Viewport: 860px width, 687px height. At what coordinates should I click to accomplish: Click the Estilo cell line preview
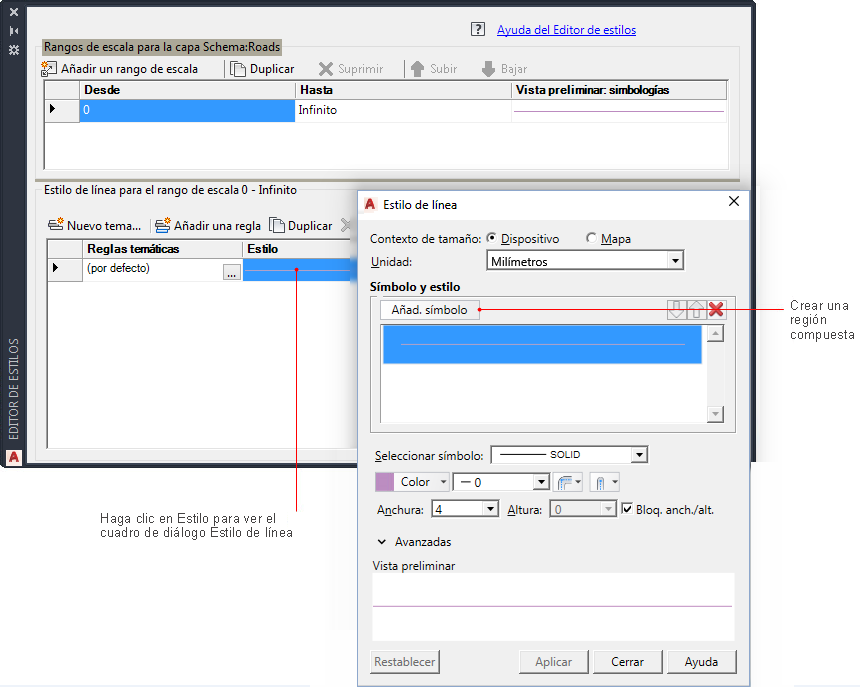coord(299,270)
